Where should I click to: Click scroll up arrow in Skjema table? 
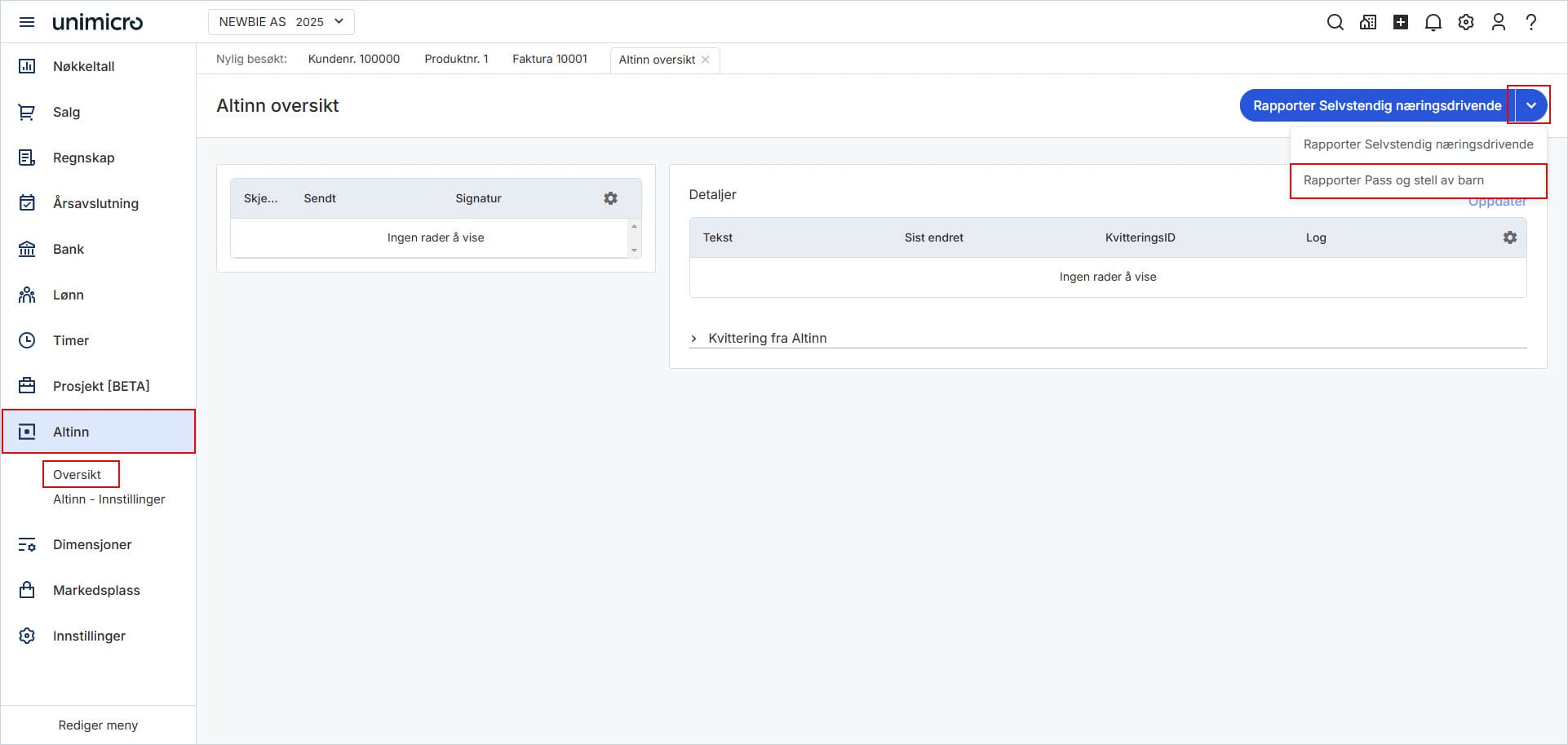(634, 226)
